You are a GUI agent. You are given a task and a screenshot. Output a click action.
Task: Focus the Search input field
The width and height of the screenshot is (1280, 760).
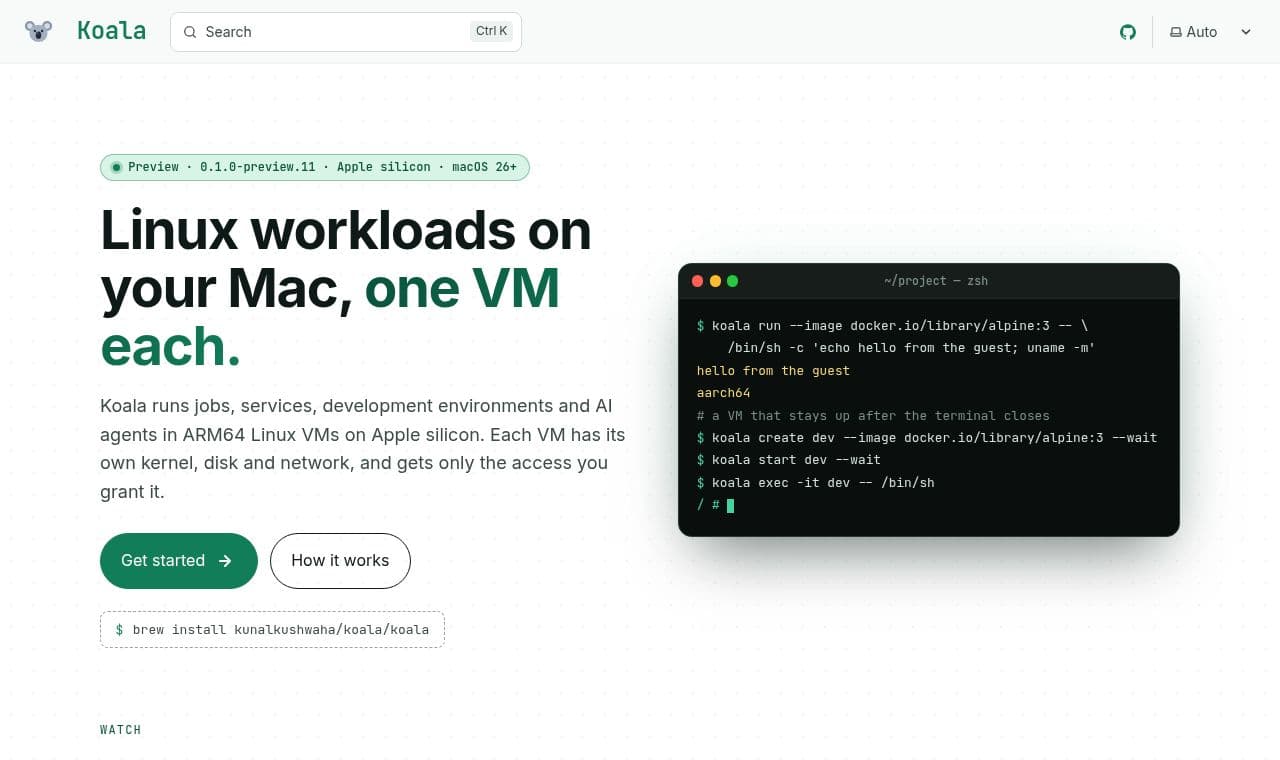coord(346,32)
